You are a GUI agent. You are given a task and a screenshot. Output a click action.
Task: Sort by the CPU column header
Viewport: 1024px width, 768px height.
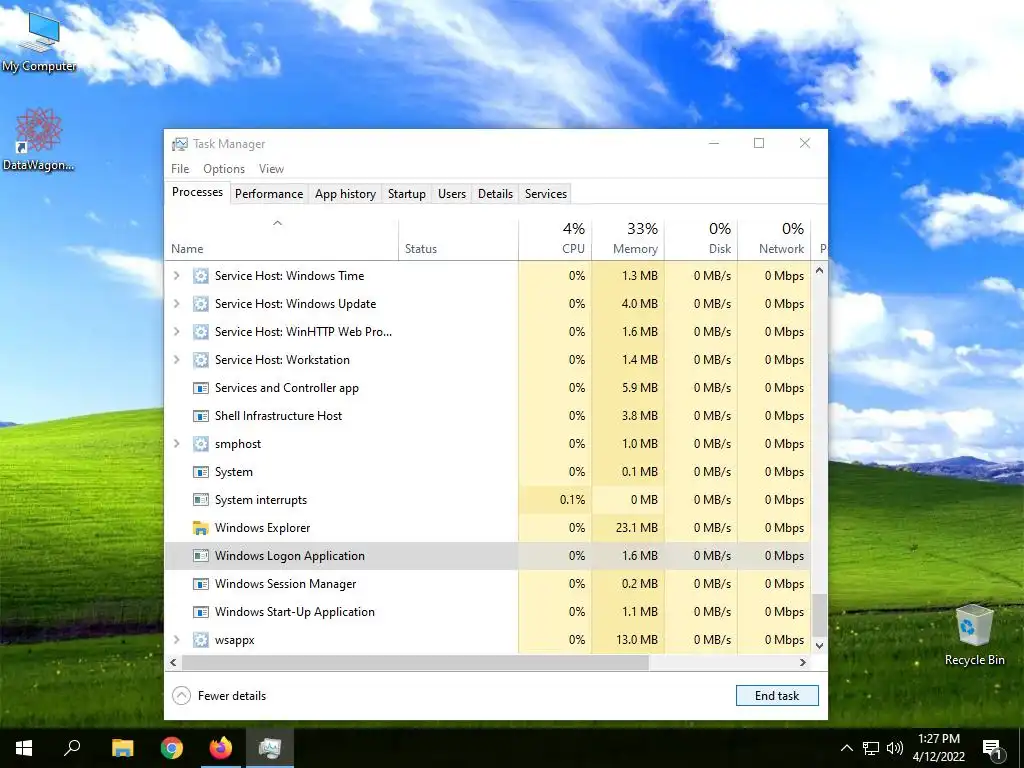[x=555, y=239]
